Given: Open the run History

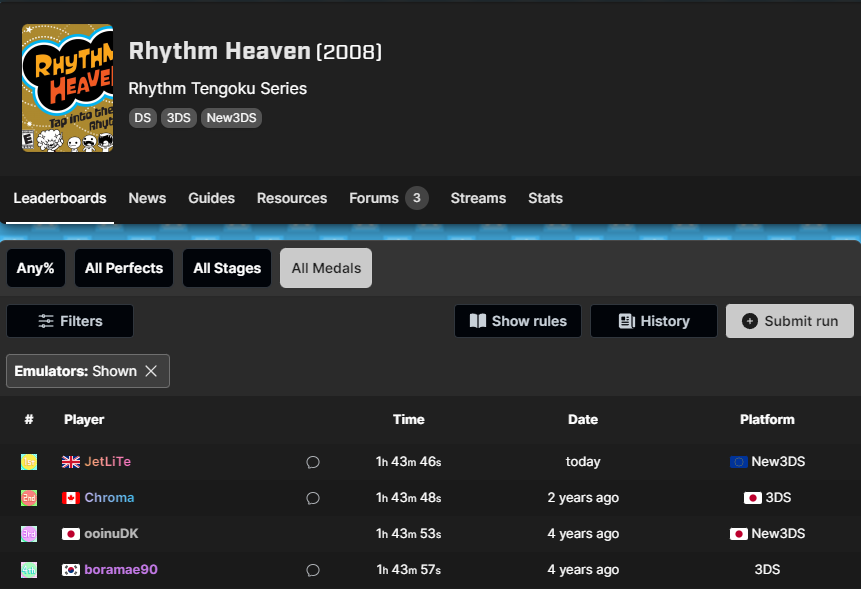Looking at the screenshot, I should (x=654, y=321).
